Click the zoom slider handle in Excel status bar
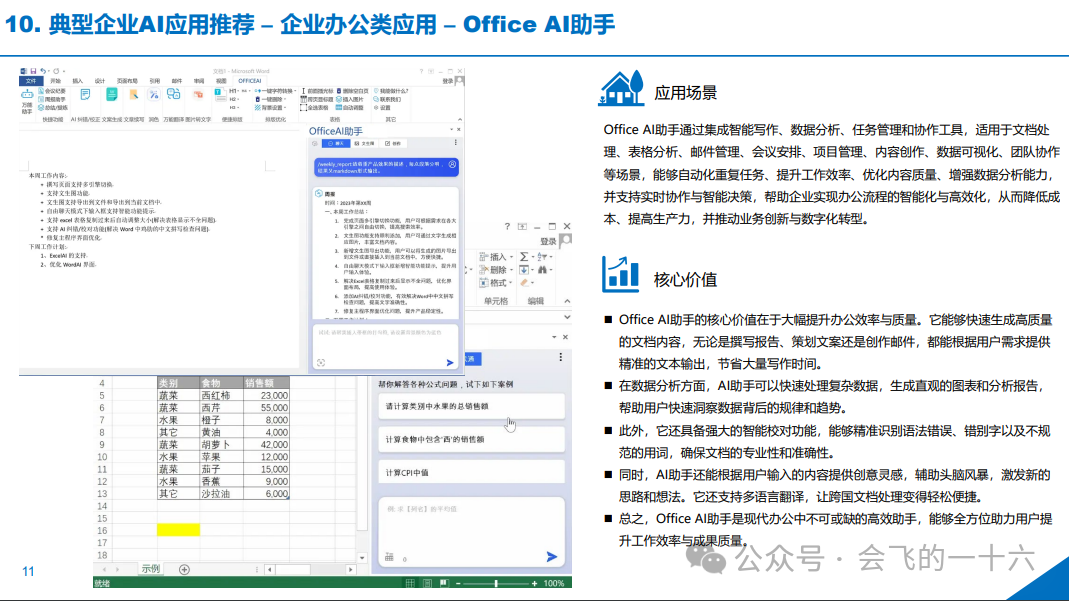 click(x=496, y=583)
